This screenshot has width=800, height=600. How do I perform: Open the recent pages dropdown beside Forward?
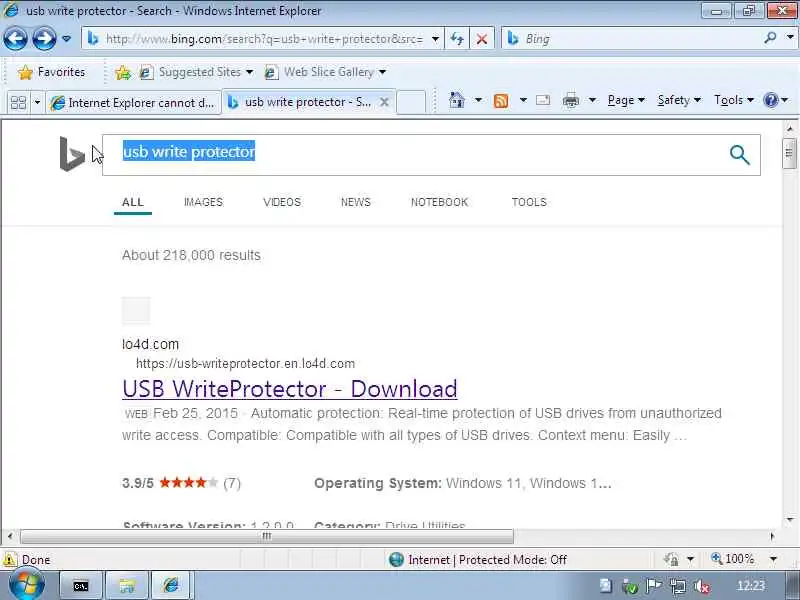pos(66,39)
